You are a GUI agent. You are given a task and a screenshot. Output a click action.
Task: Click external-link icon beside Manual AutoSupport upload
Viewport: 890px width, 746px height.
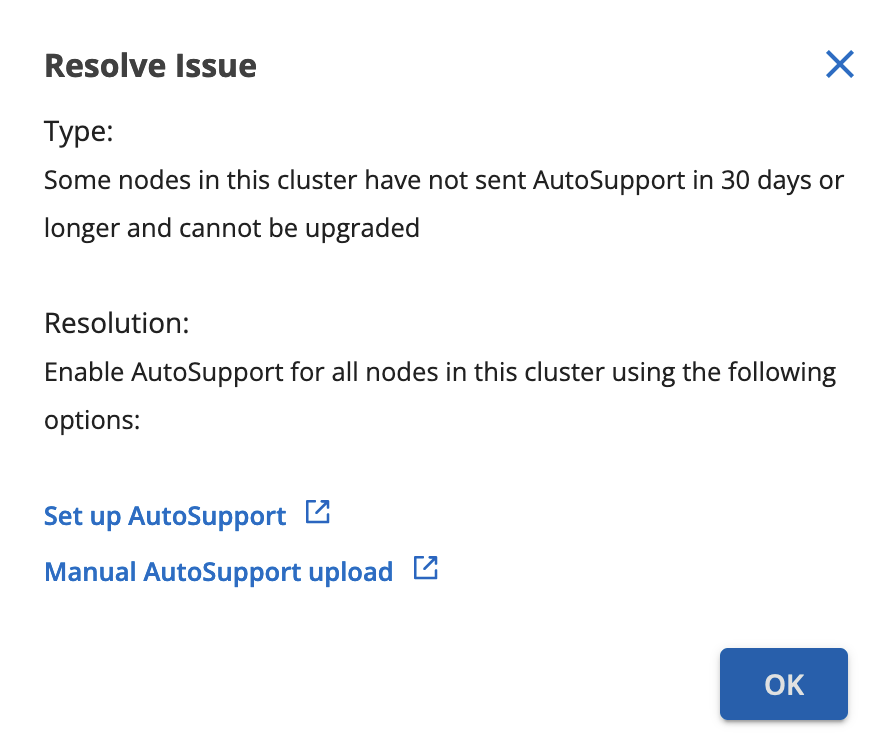click(x=426, y=569)
